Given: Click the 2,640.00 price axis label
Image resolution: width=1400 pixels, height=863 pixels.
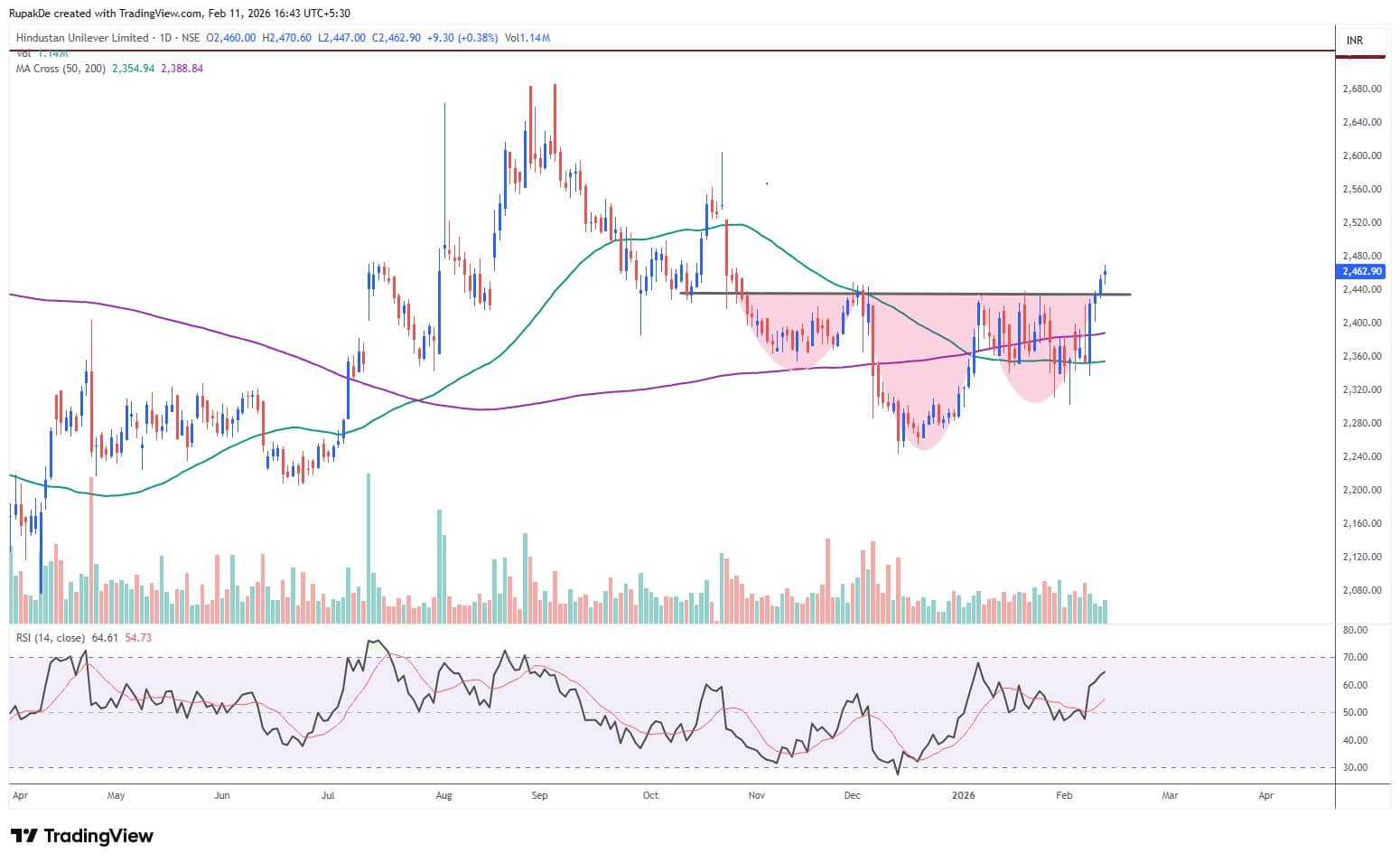Looking at the screenshot, I should click(1362, 122).
